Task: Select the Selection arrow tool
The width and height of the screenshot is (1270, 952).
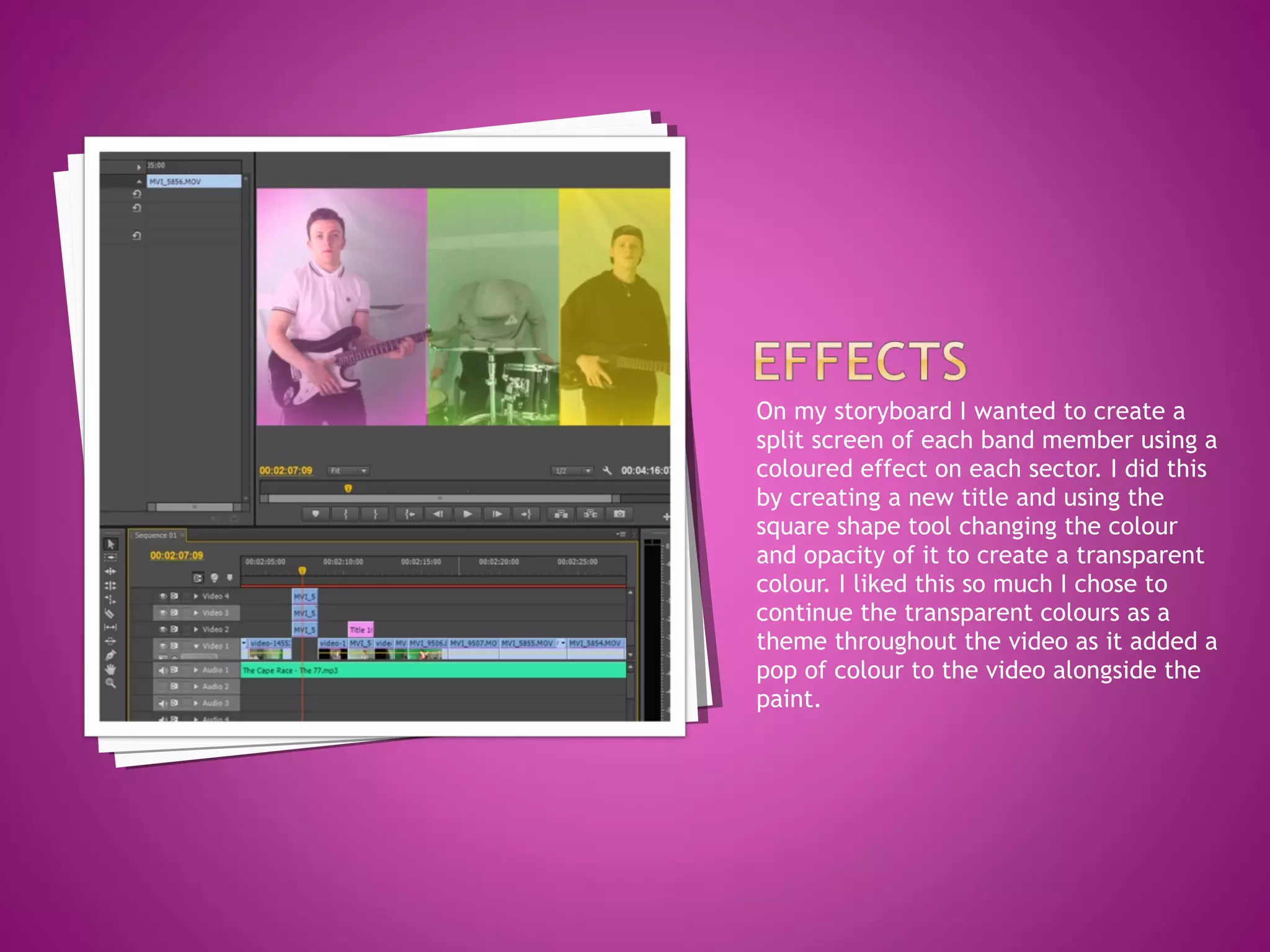Action: point(111,544)
